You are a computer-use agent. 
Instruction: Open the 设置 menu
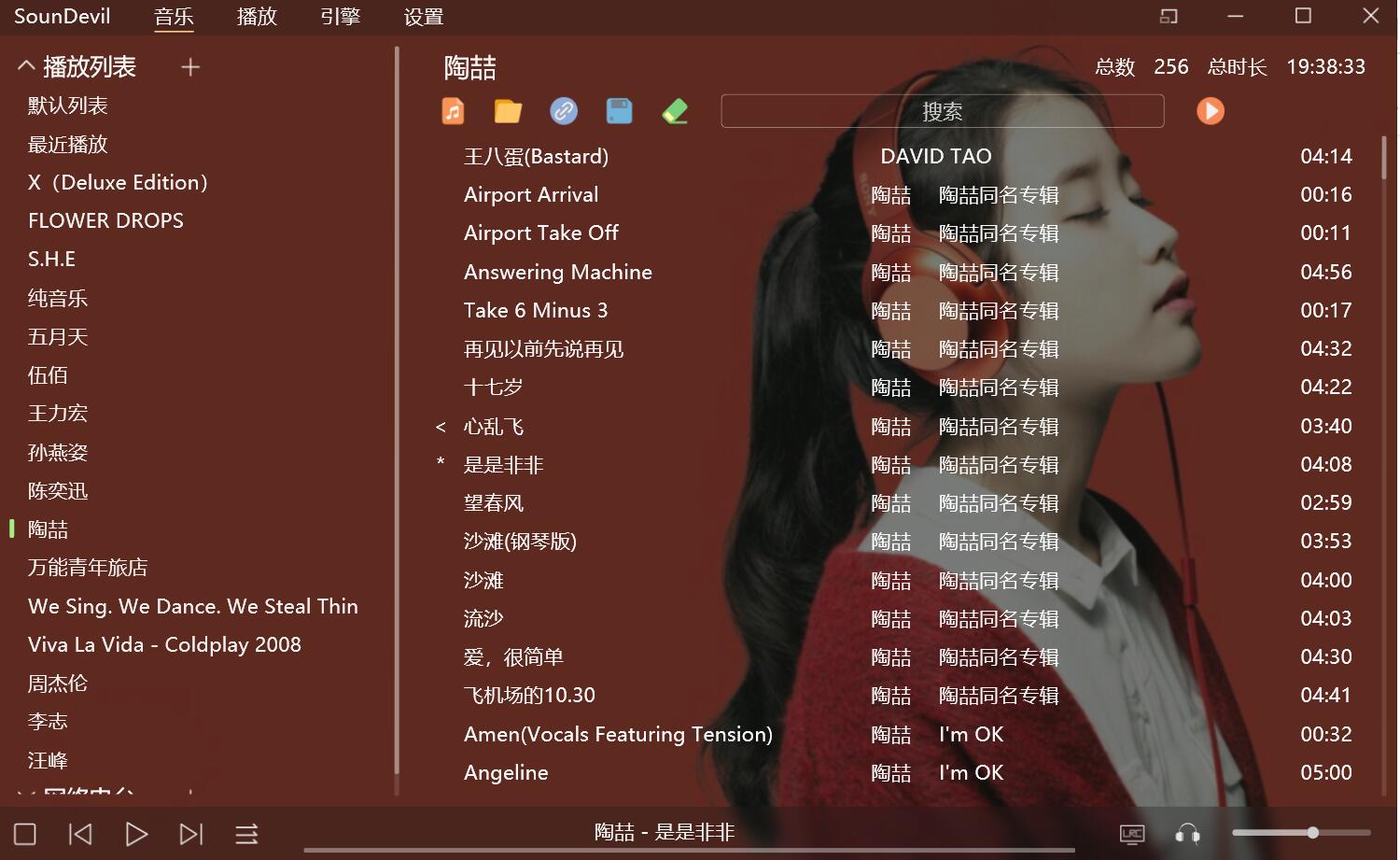424,17
